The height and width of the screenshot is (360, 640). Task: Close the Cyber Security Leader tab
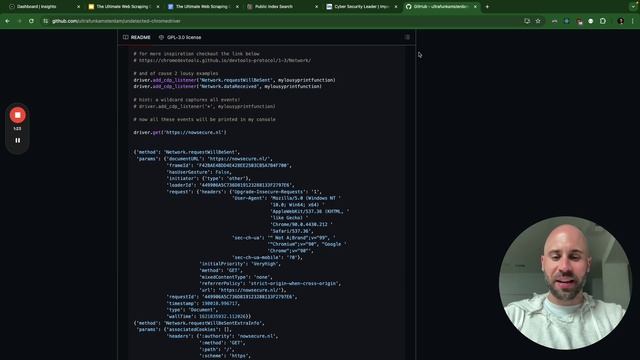pyautogui.click(x=396, y=7)
